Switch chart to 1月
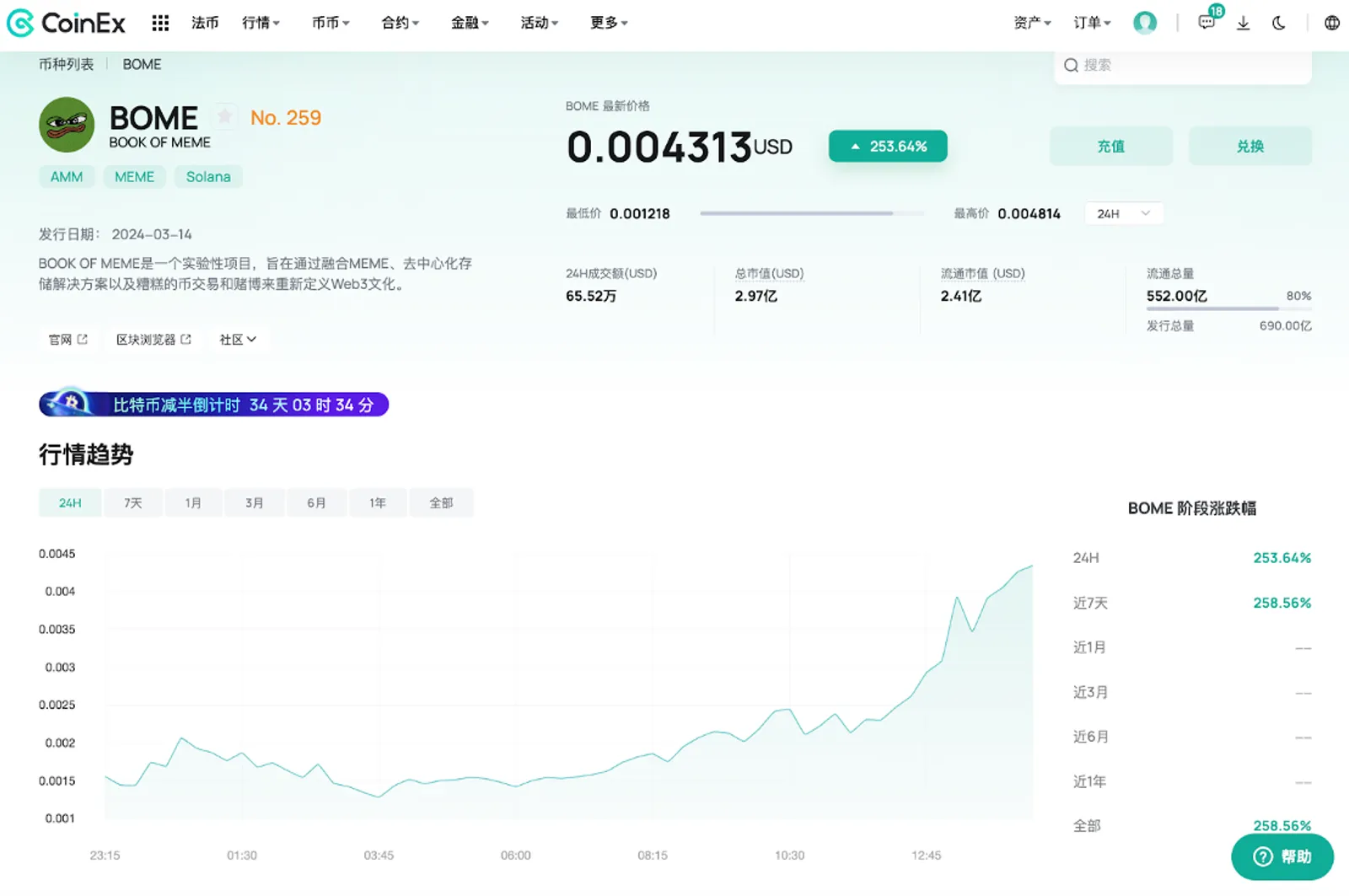 tap(194, 502)
